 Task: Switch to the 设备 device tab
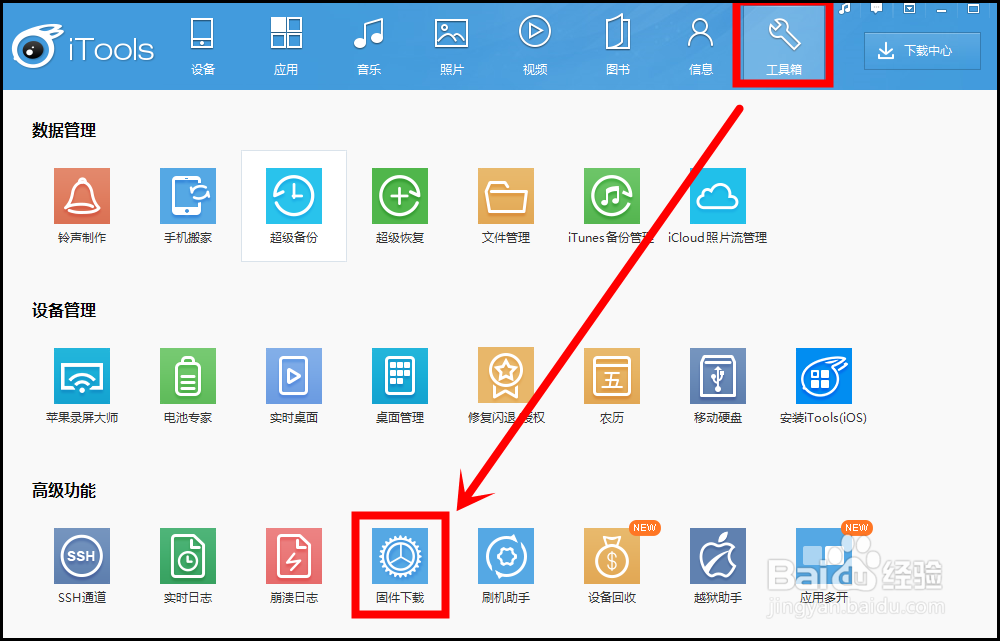click(203, 46)
